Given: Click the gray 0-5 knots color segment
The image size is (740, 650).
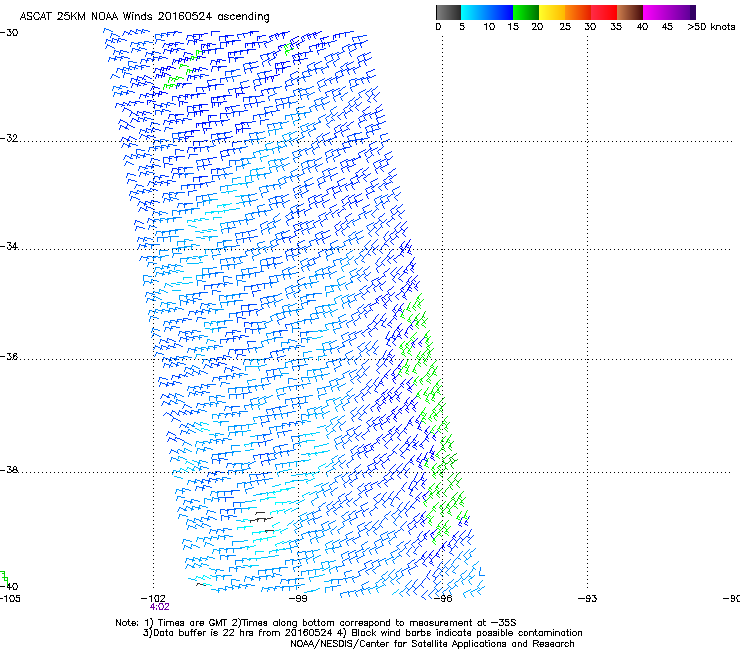Looking at the screenshot, I should pyautogui.click(x=448, y=12).
